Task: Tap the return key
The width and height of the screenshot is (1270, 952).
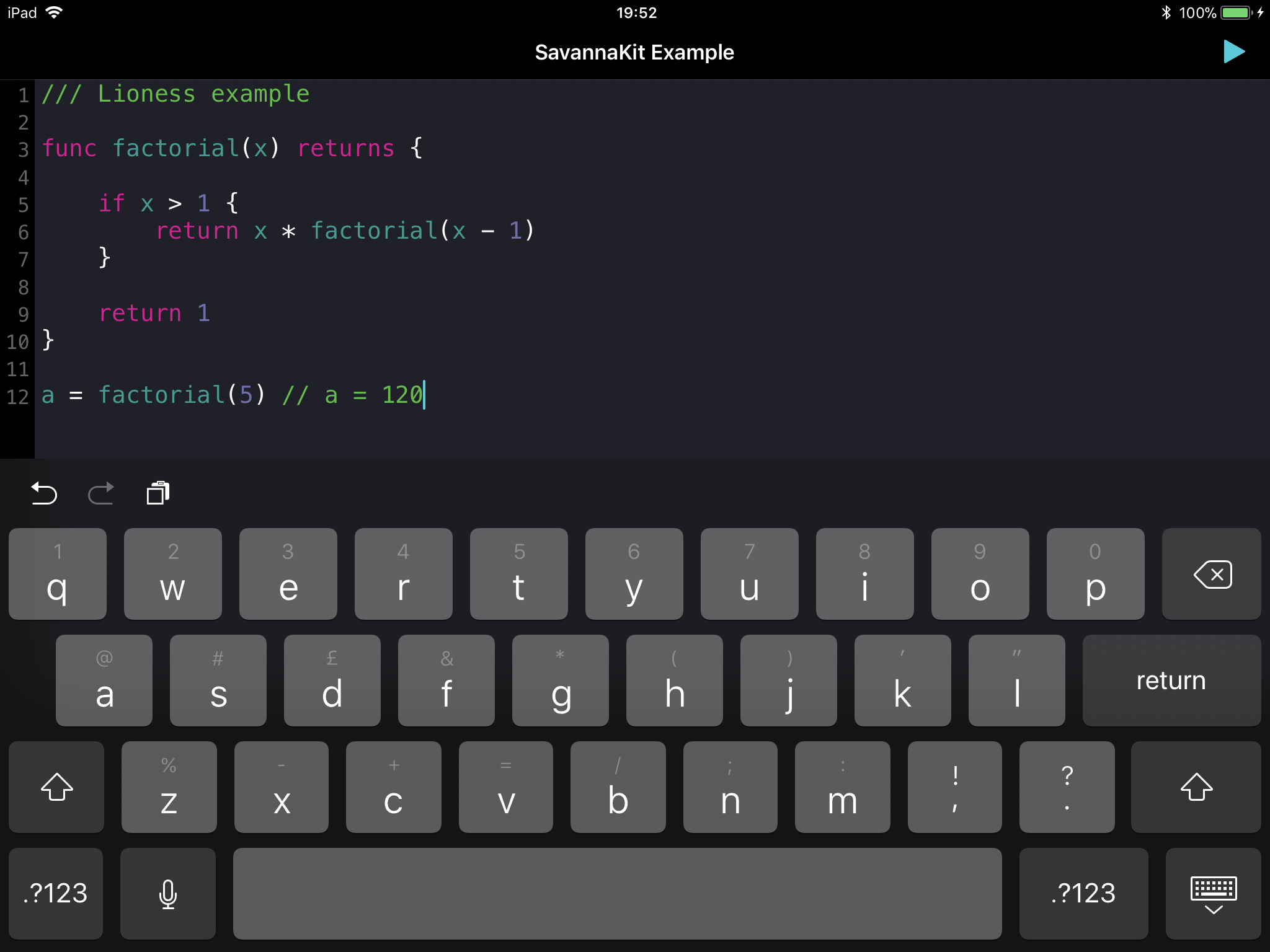Action: coord(1172,681)
